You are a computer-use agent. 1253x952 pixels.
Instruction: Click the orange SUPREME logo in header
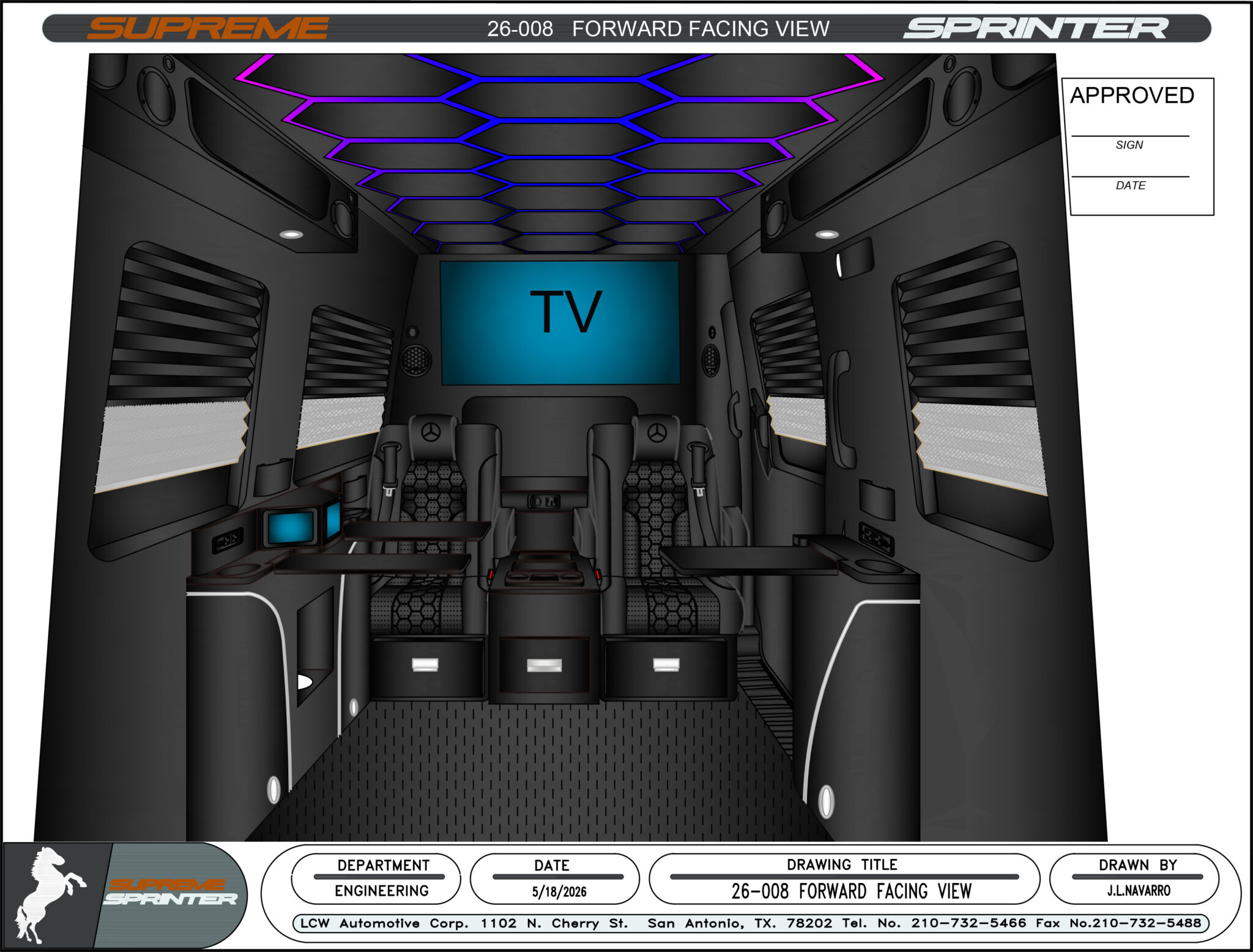(x=207, y=29)
